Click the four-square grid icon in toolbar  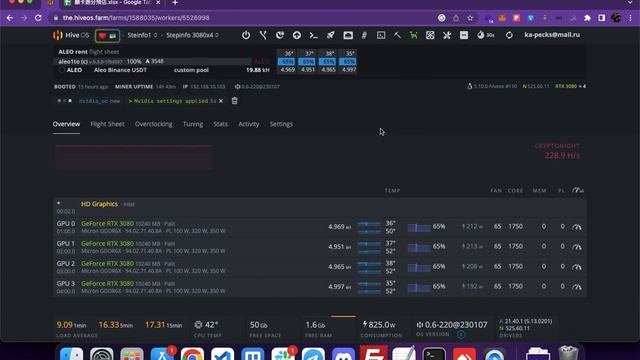pos(430,36)
